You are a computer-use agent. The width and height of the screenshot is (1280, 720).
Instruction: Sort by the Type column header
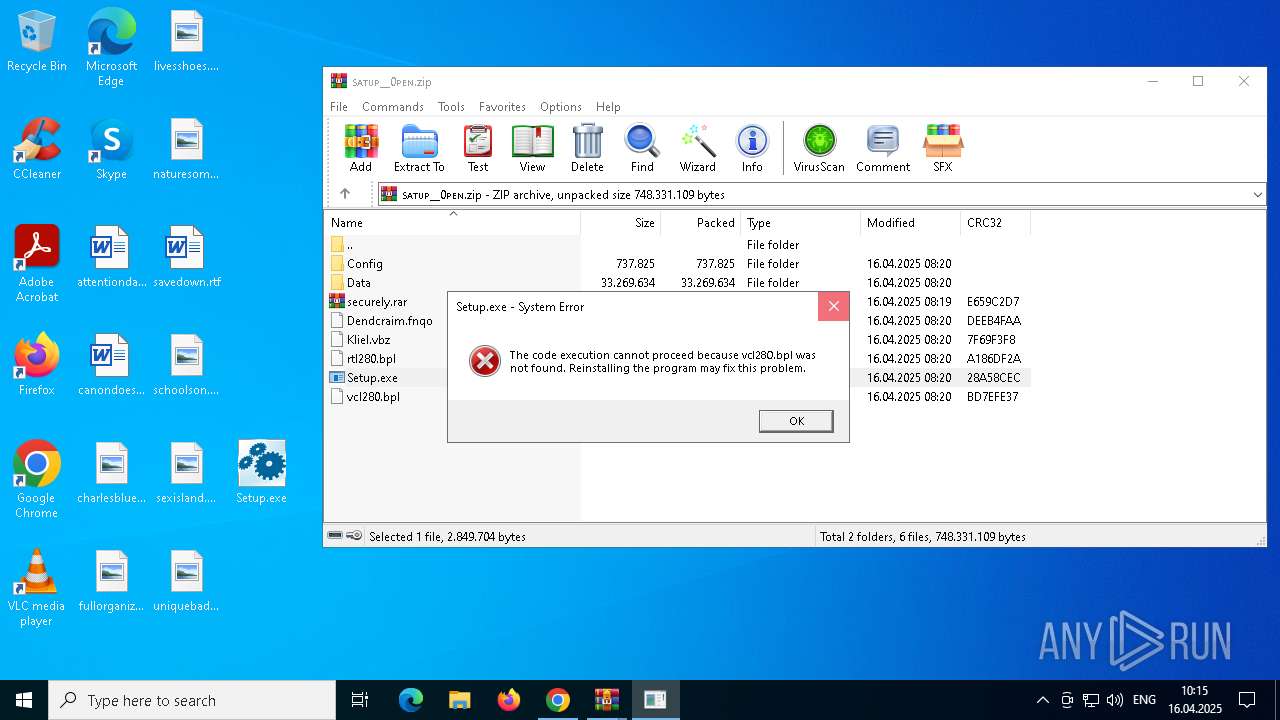tap(801, 223)
